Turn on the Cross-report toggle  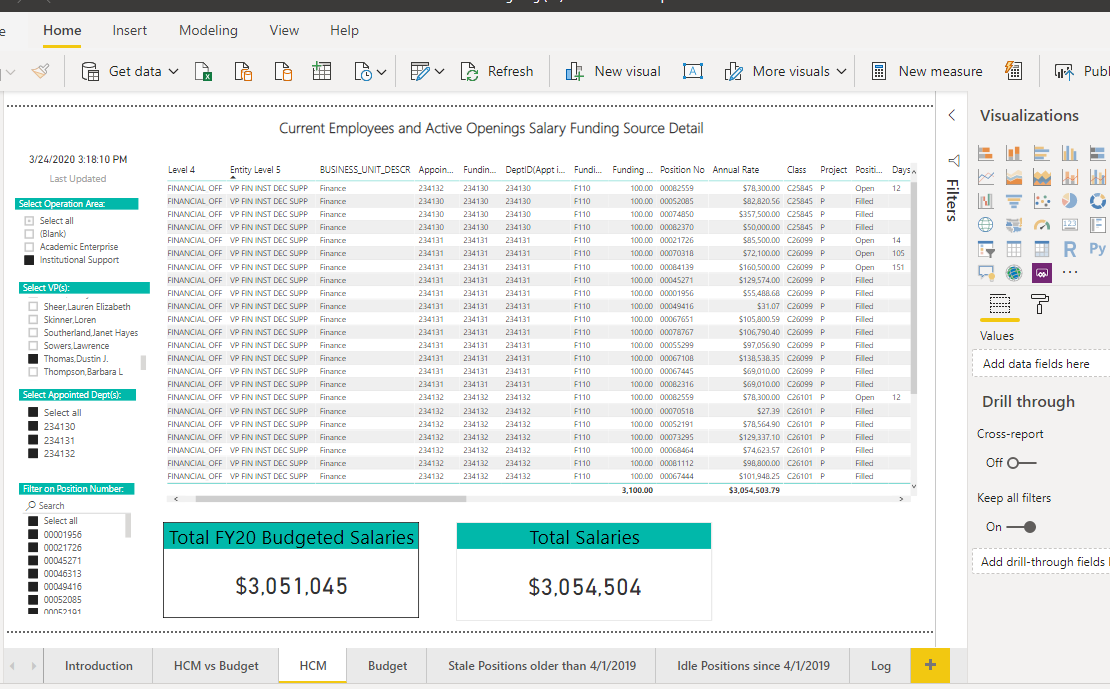point(1021,463)
